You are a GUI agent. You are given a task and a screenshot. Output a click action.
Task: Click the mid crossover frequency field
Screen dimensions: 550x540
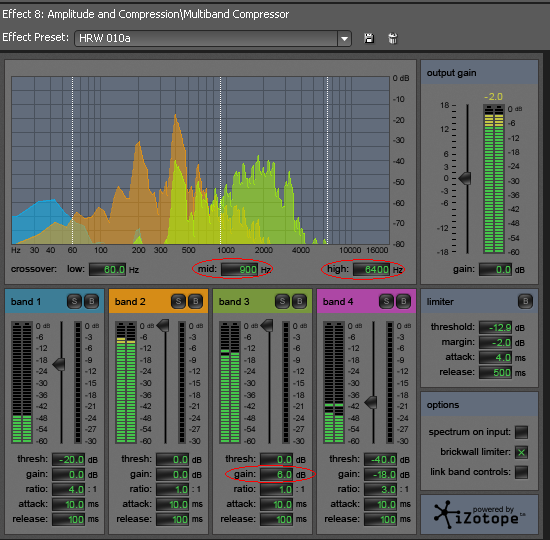click(x=240, y=269)
